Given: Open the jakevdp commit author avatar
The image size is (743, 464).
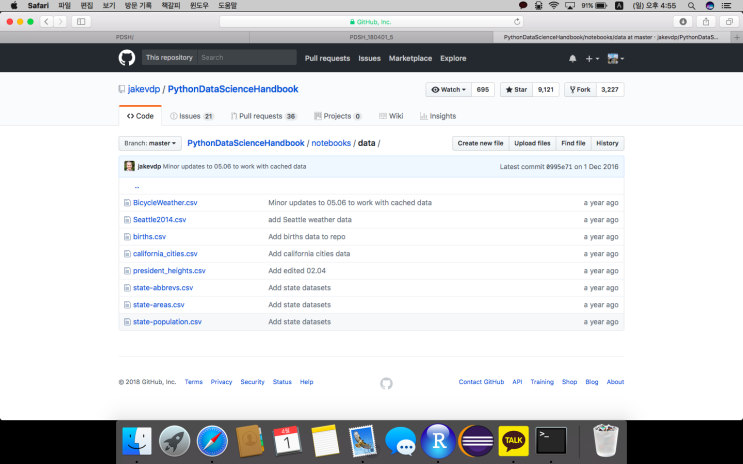Looking at the screenshot, I should click(x=129, y=166).
